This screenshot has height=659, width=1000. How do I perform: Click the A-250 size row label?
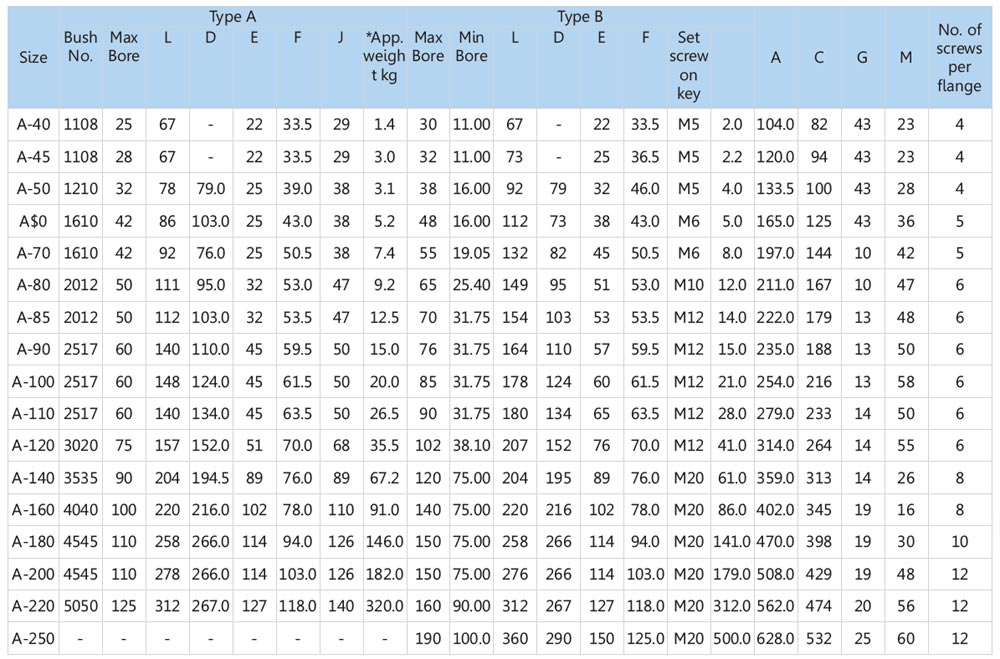point(33,638)
